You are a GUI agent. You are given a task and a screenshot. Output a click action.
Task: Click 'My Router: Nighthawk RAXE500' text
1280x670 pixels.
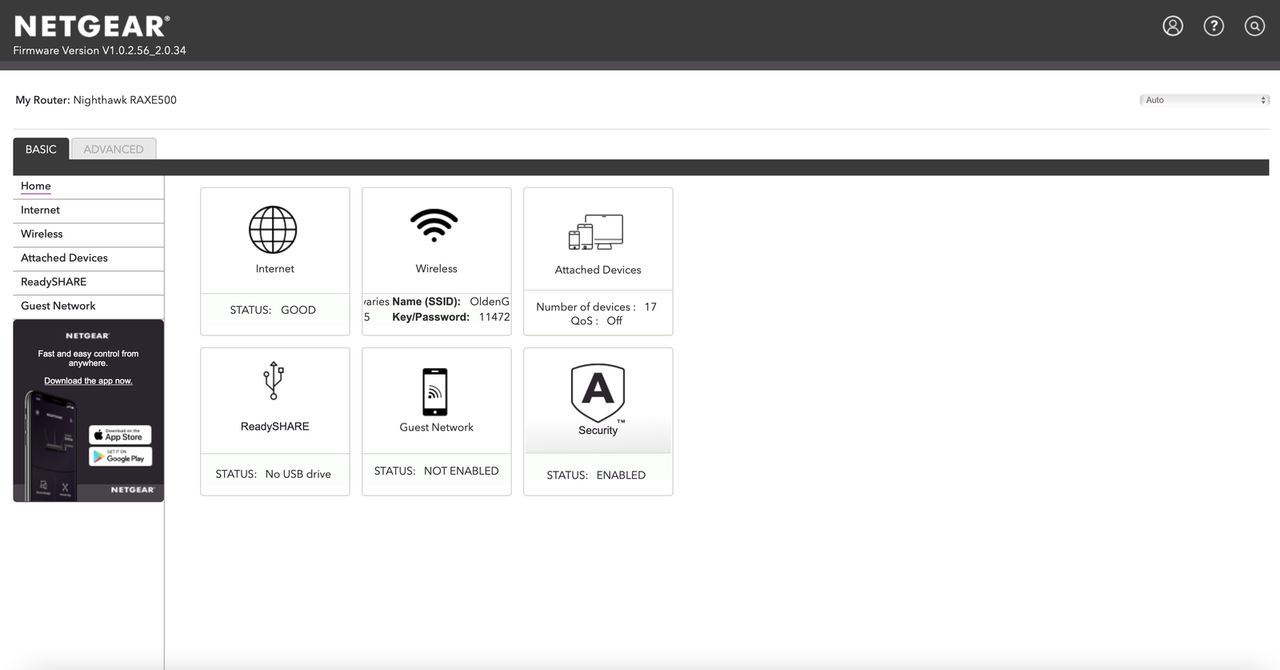[x=96, y=100]
